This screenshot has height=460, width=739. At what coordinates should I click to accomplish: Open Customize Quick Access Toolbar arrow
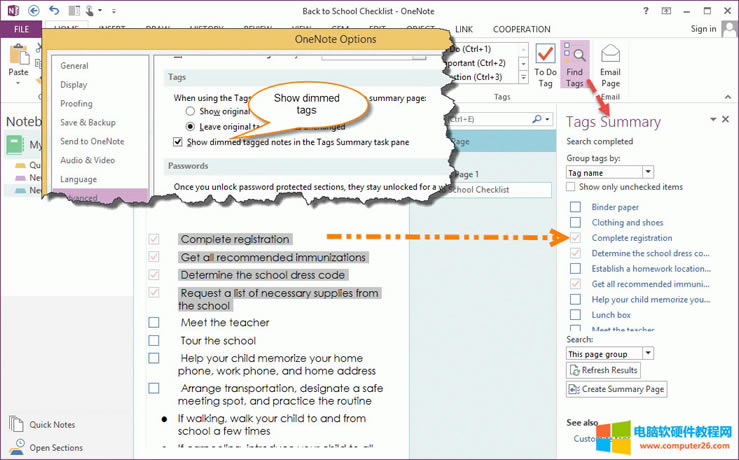tap(114, 11)
